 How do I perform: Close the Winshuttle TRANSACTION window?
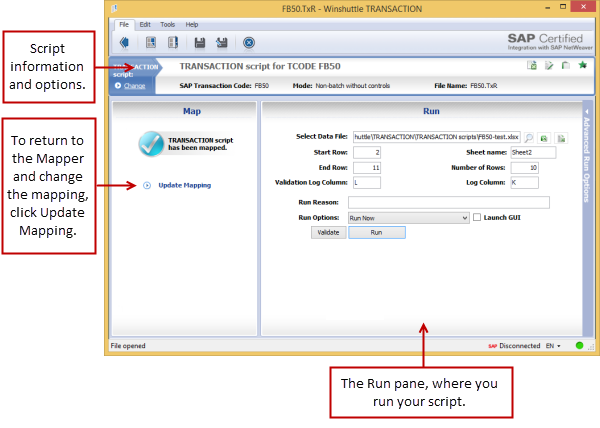583,7
